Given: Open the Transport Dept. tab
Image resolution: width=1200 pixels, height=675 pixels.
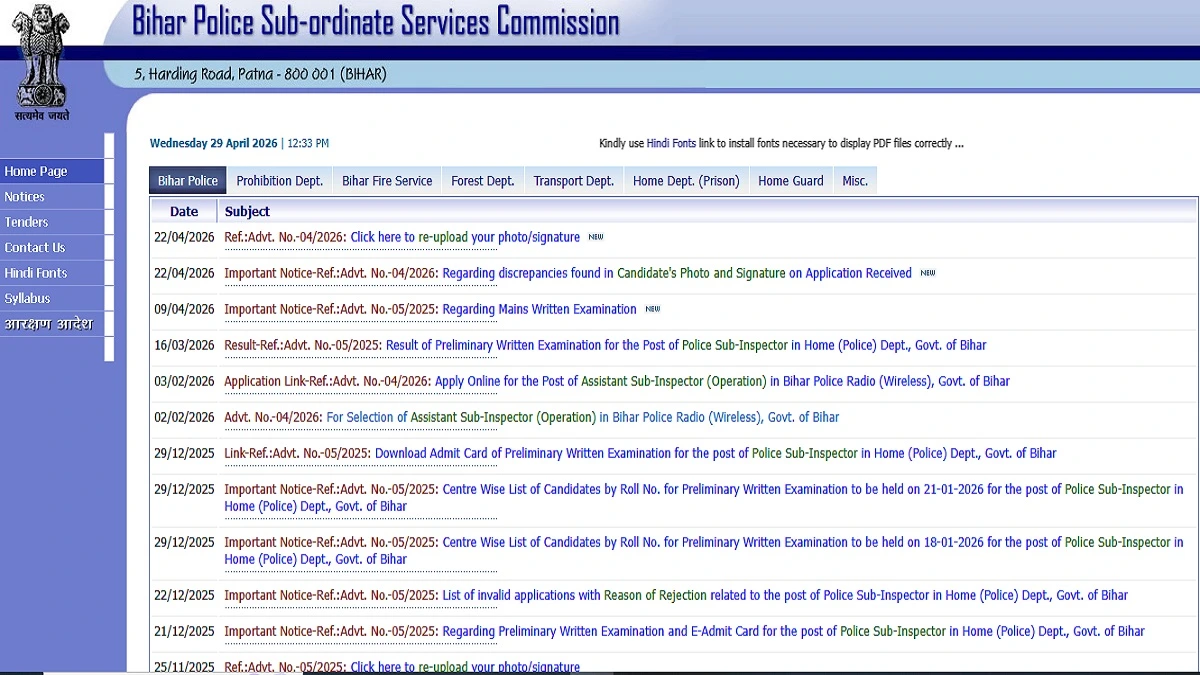Looking at the screenshot, I should click(x=573, y=181).
